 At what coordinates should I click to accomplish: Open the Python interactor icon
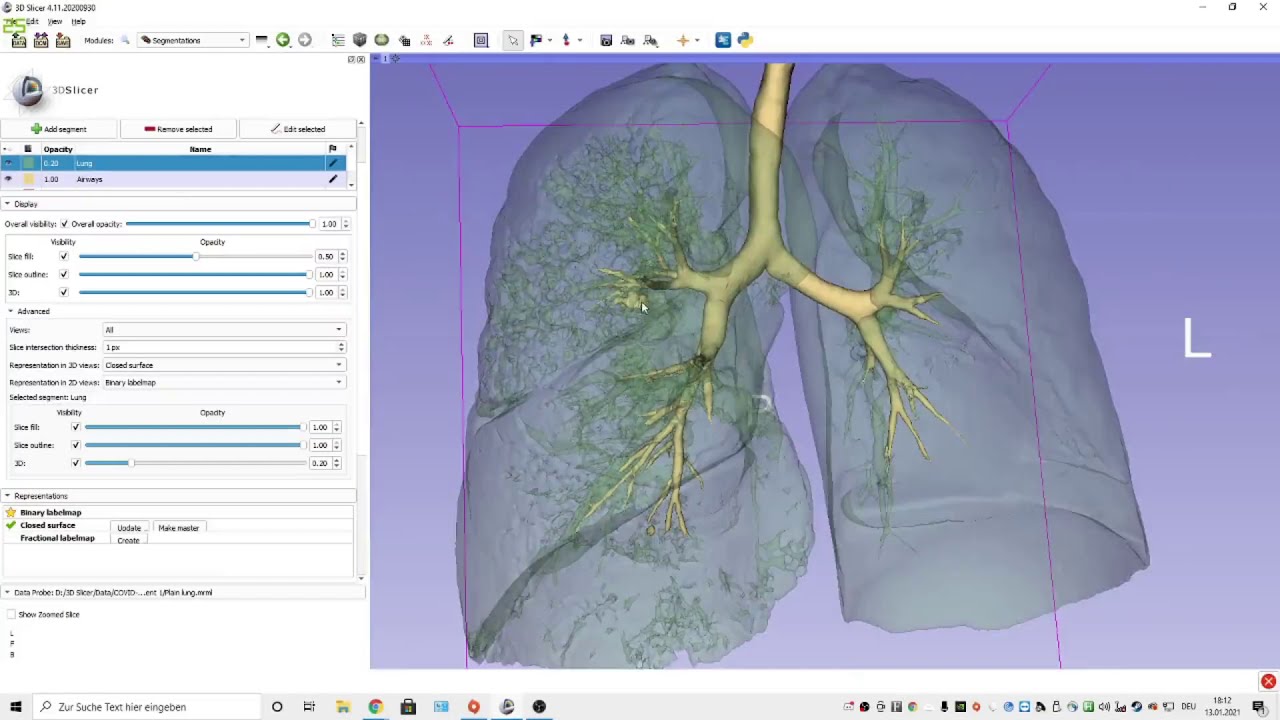coord(745,40)
